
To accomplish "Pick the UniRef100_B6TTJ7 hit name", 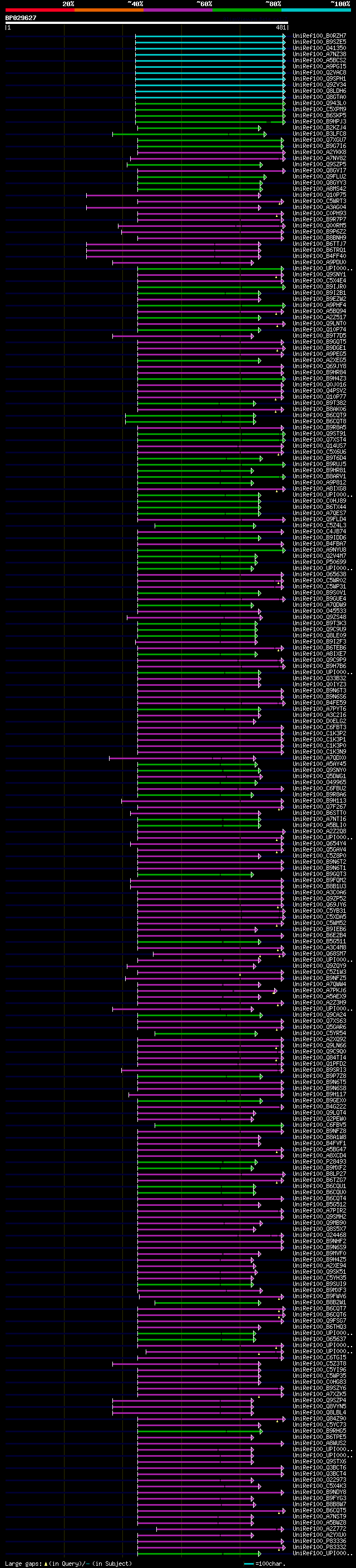I will (319, 244).
